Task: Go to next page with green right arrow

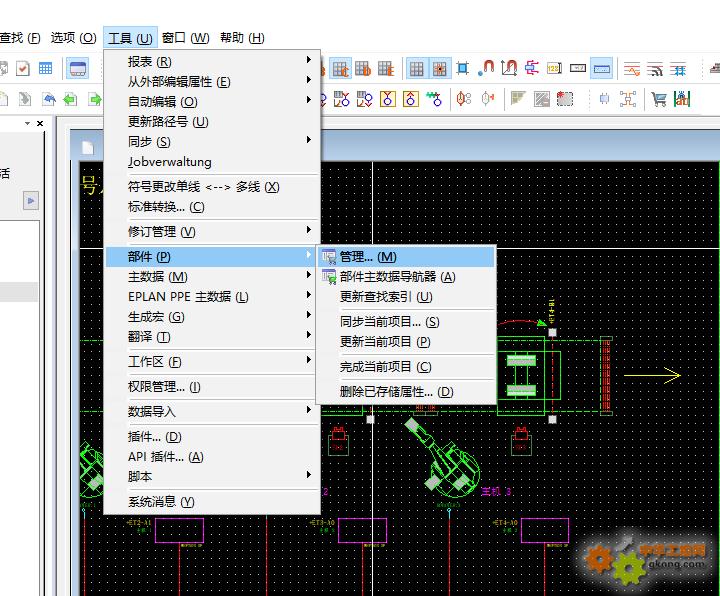Action: pyautogui.click(x=94, y=99)
